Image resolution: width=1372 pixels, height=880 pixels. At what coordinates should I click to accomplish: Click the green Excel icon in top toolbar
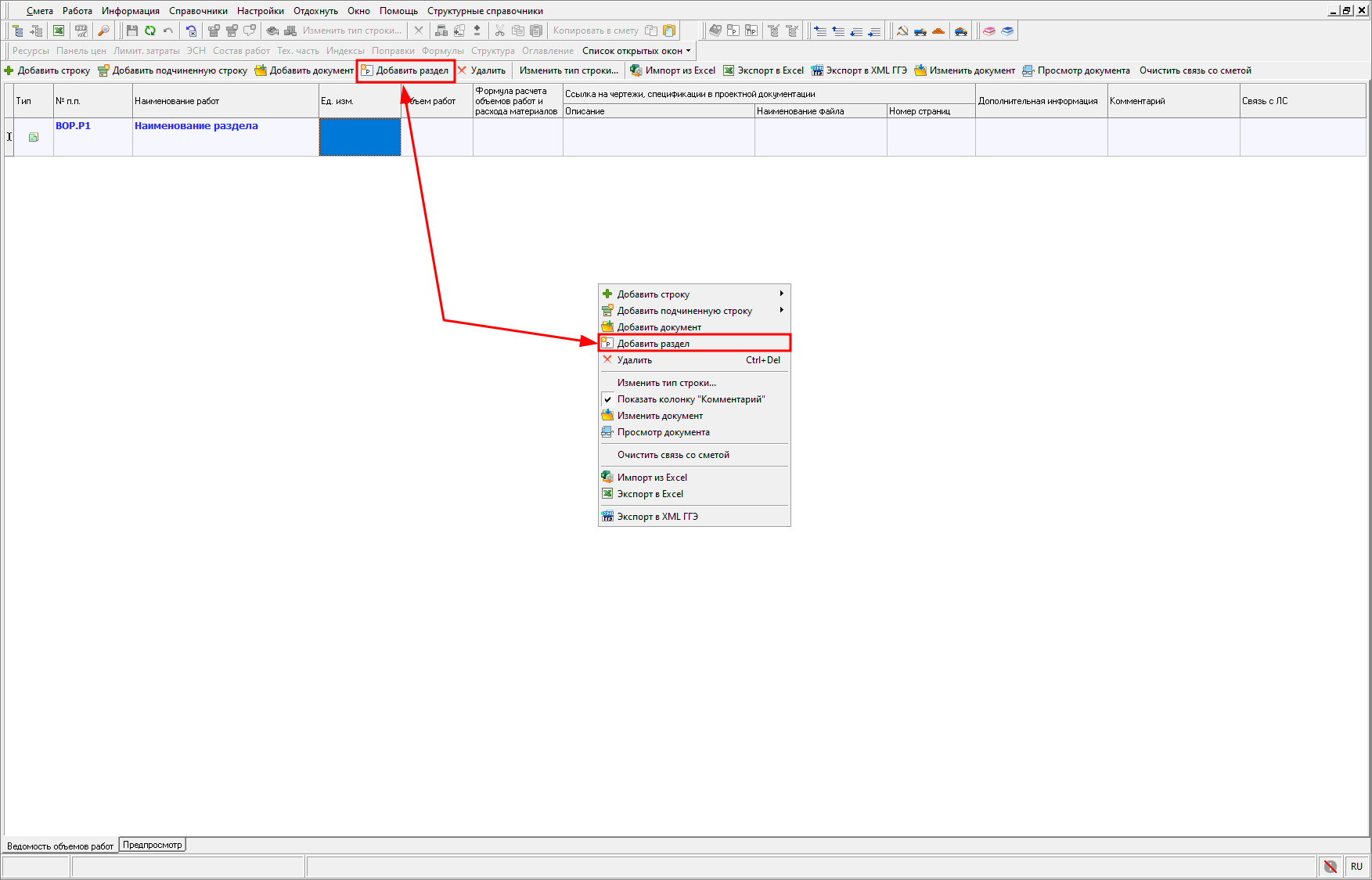click(x=59, y=31)
